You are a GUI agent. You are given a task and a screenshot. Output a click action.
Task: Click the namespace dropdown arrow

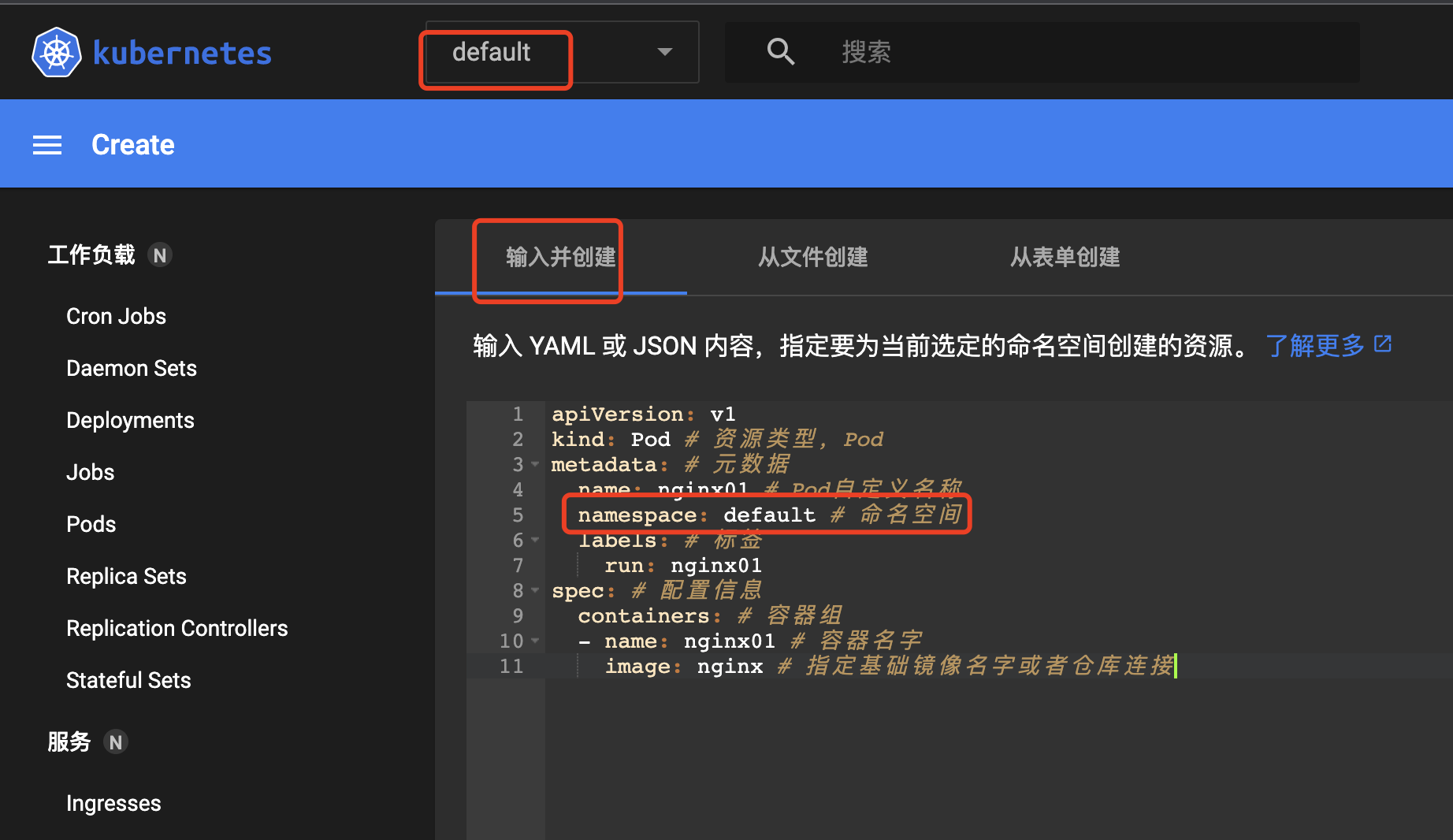[665, 52]
